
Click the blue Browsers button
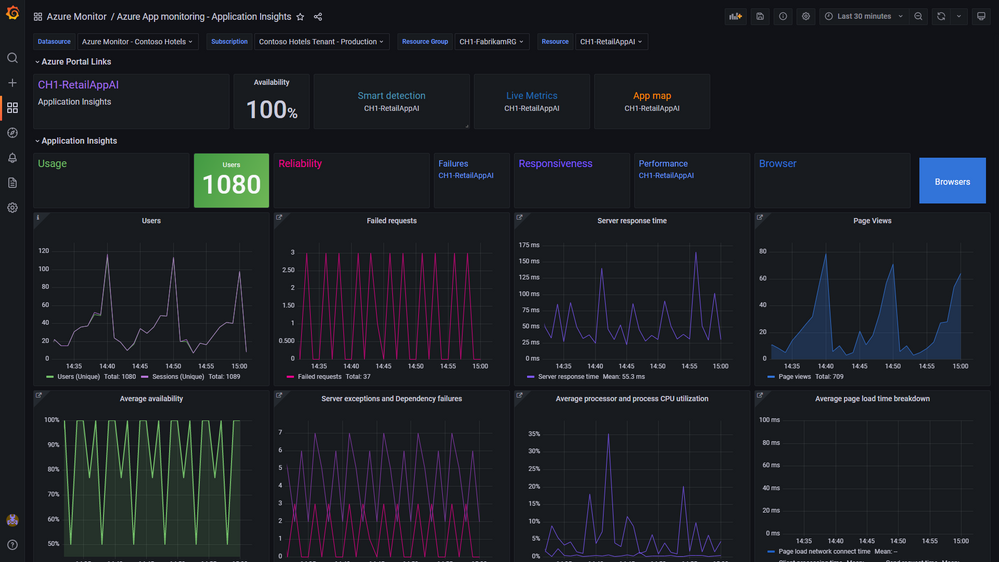click(x=952, y=181)
